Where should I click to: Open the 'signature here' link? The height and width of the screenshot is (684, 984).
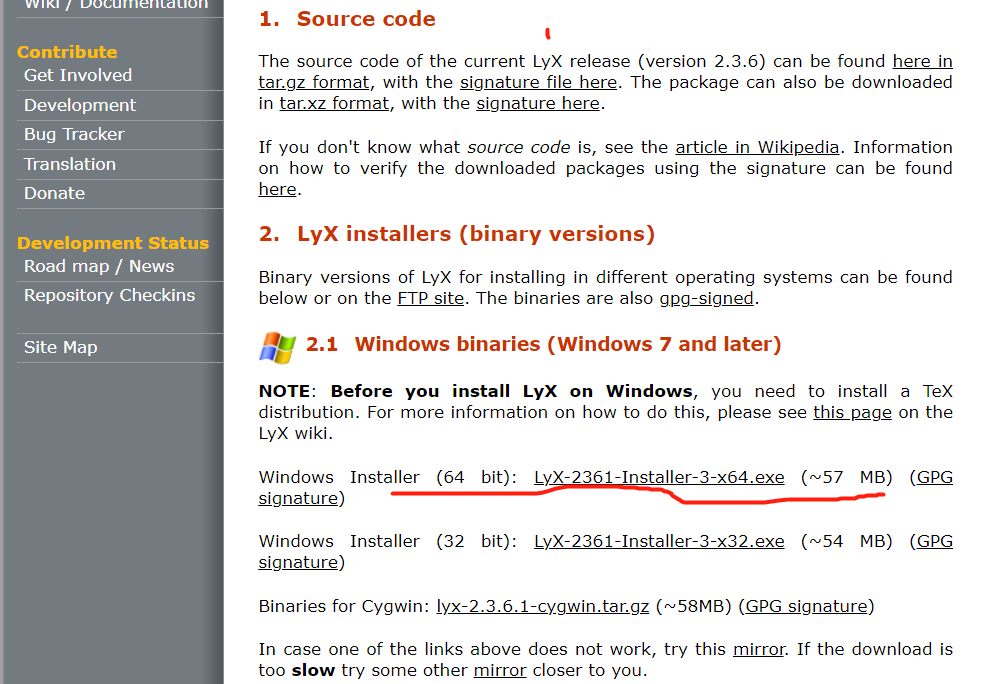coord(538,103)
